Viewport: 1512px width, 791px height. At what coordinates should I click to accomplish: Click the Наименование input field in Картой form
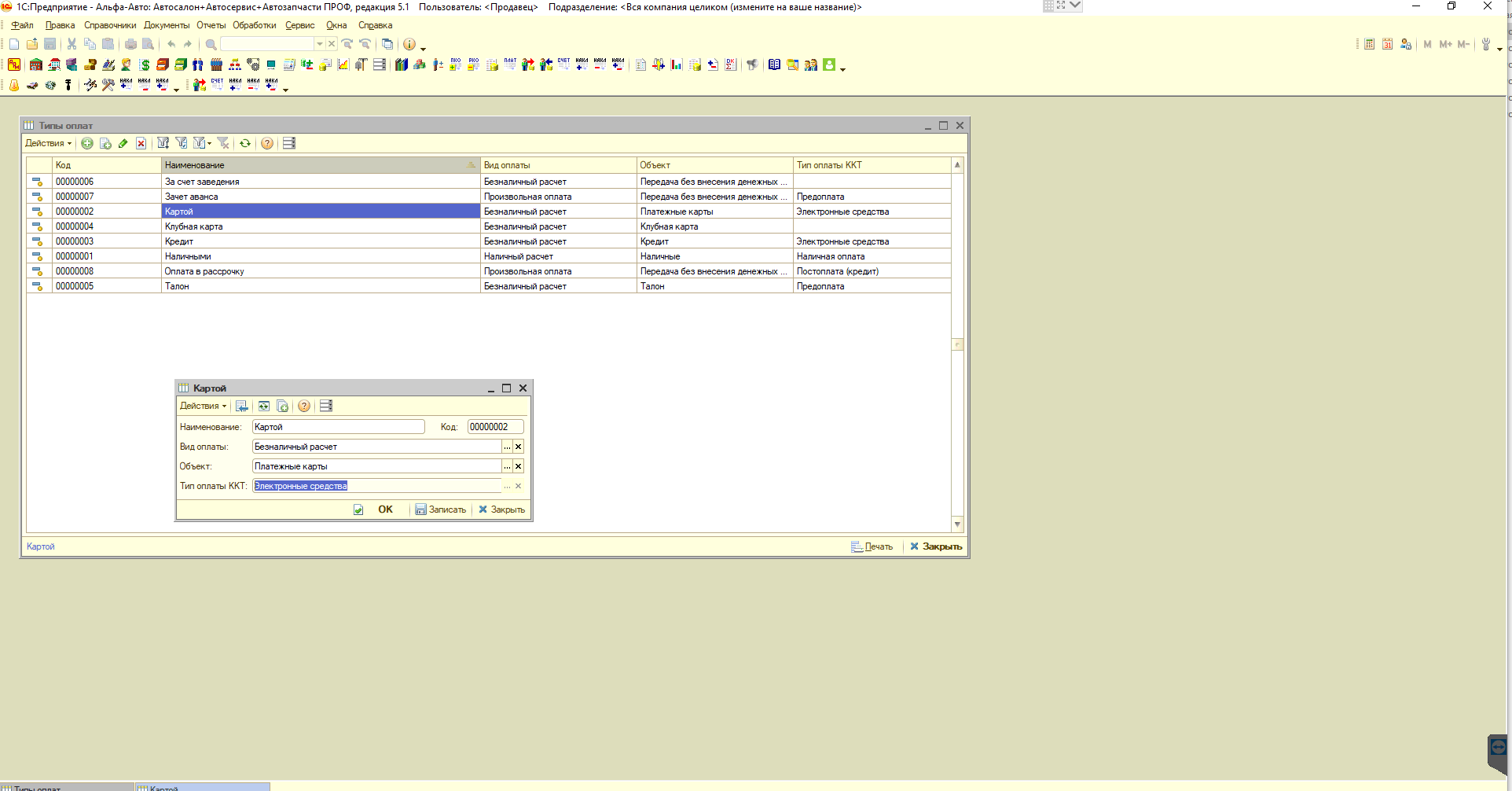pos(339,427)
